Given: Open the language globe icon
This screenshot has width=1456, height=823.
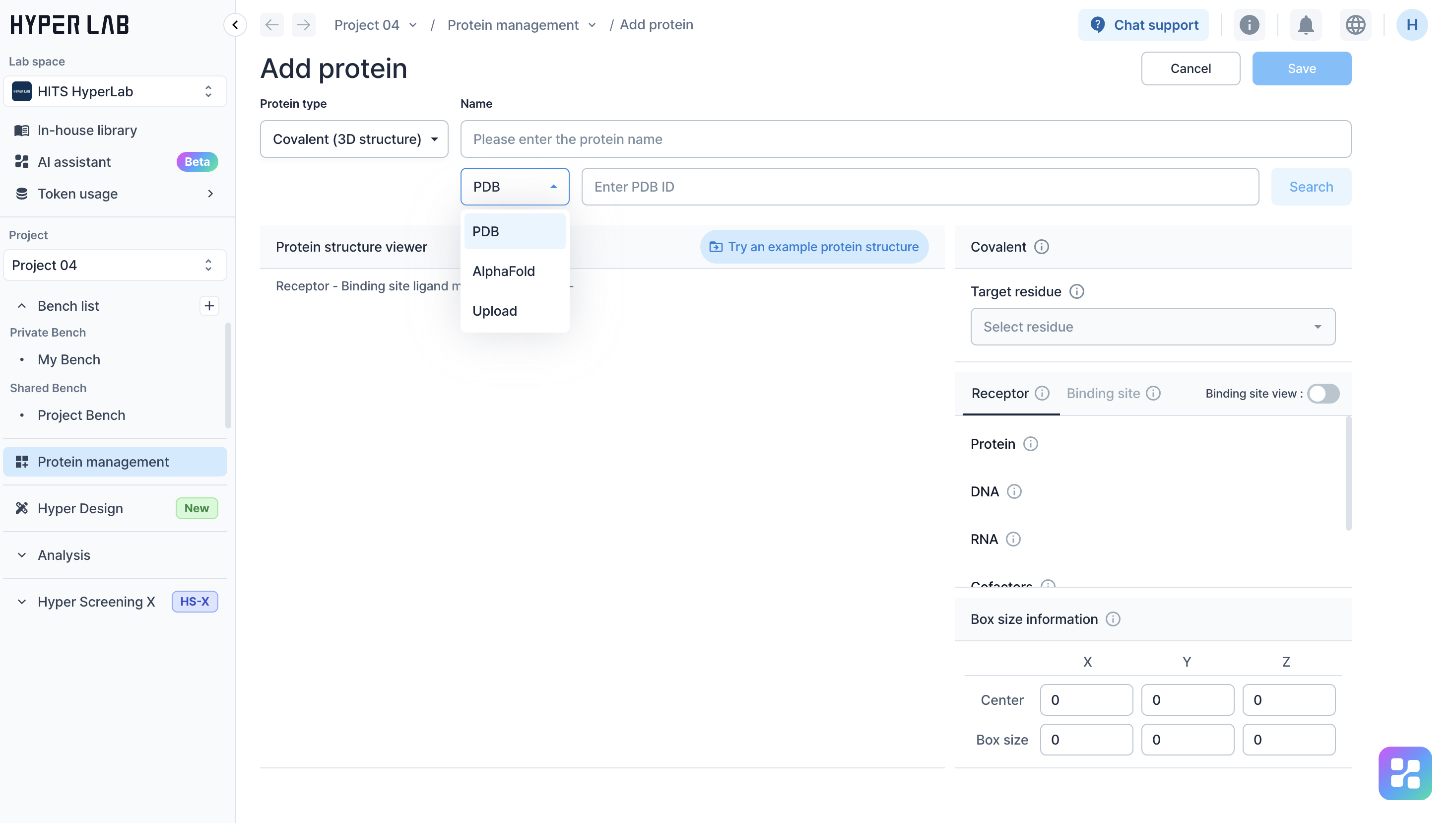Looking at the screenshot, I should [1355, 25].
